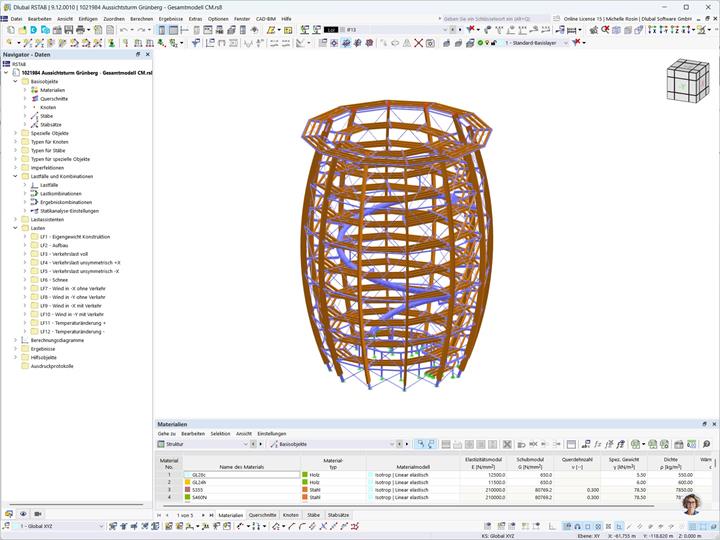Viewport: 720px width, 540px height.
Task: Open the Bearbeiten menu in main menu bar
Action: 39,19
